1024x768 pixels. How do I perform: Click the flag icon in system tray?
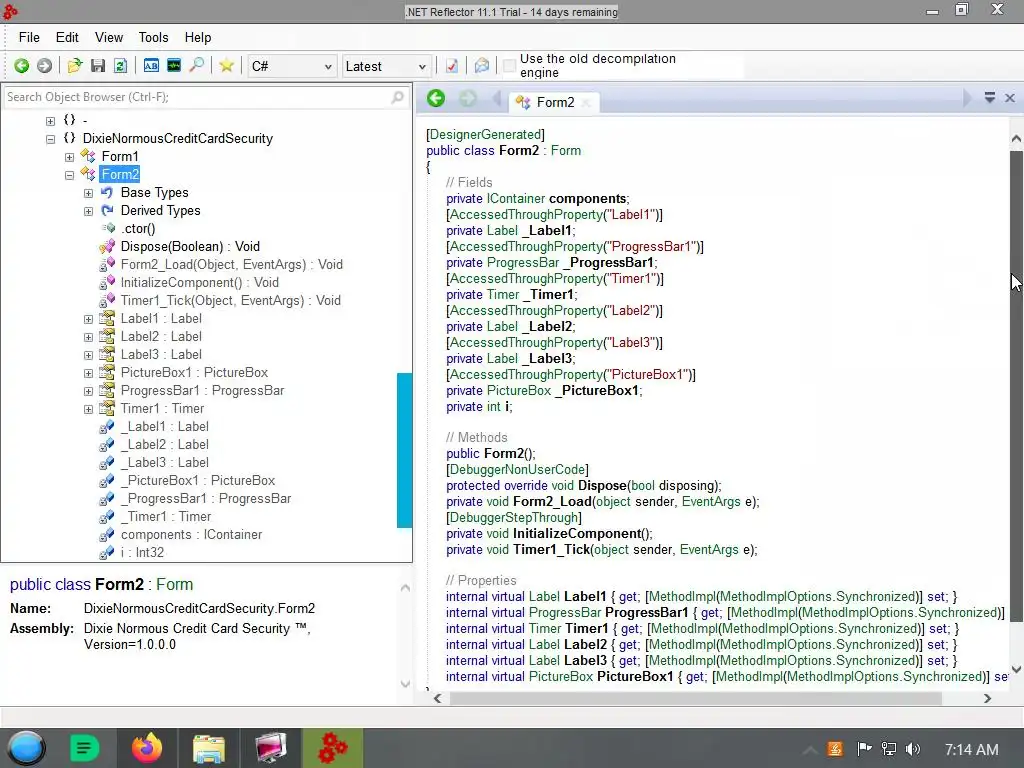(x=864, y=748)
